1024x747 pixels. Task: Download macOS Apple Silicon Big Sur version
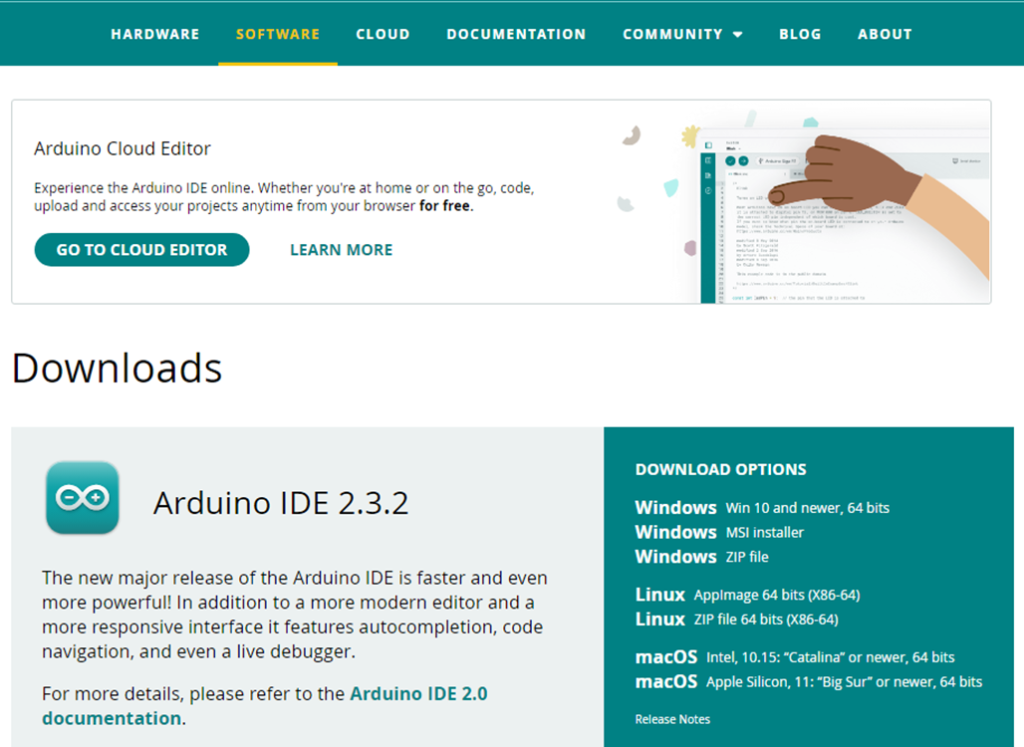pyautogui.click(x=808, y=682)
